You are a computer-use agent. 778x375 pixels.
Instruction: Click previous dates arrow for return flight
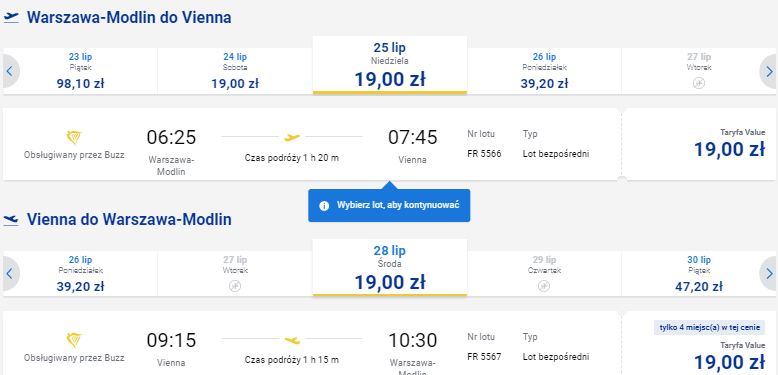coord(10,274)
